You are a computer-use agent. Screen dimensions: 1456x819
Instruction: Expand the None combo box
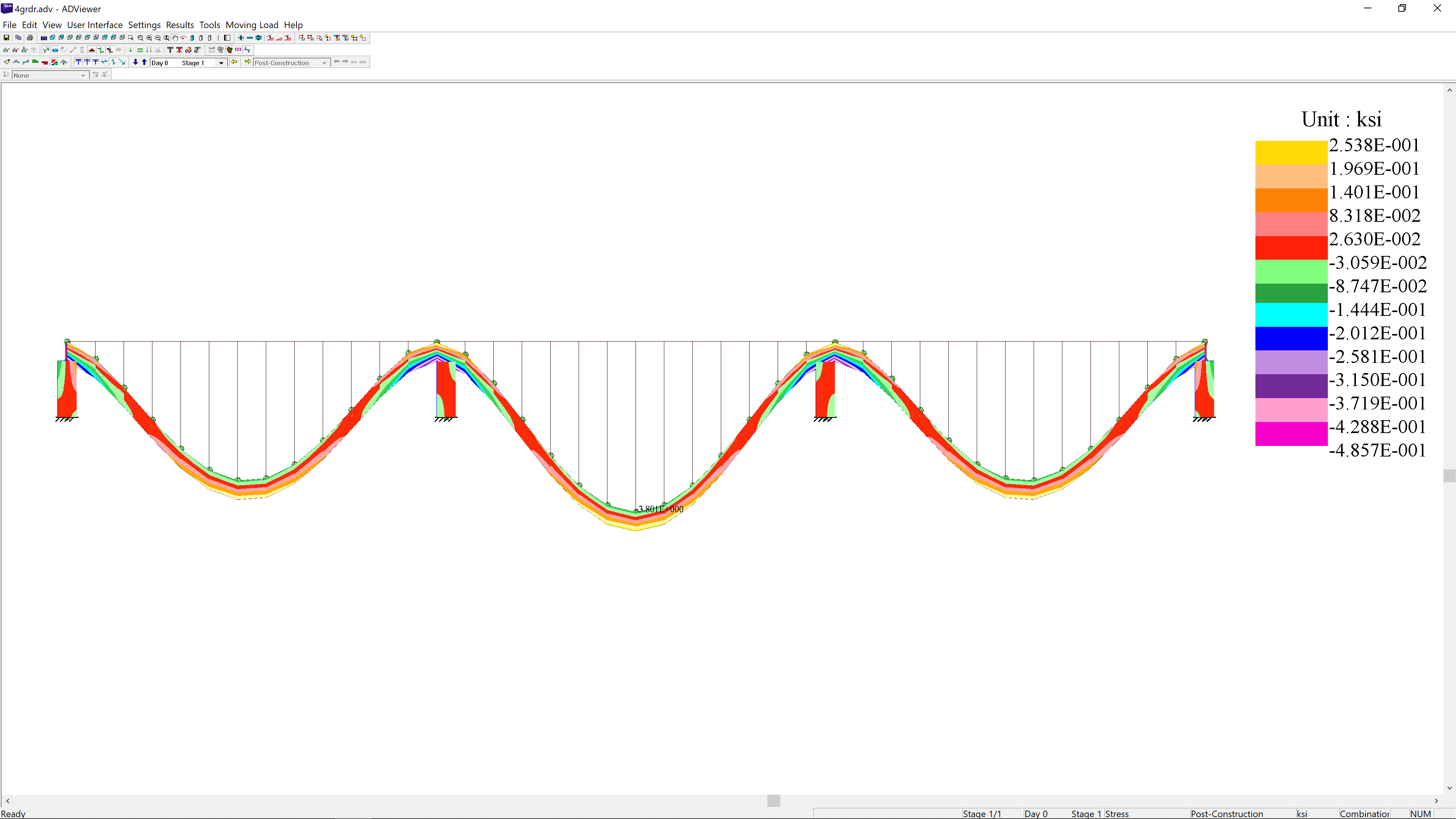pyautogui.click(x=83, y=75)
